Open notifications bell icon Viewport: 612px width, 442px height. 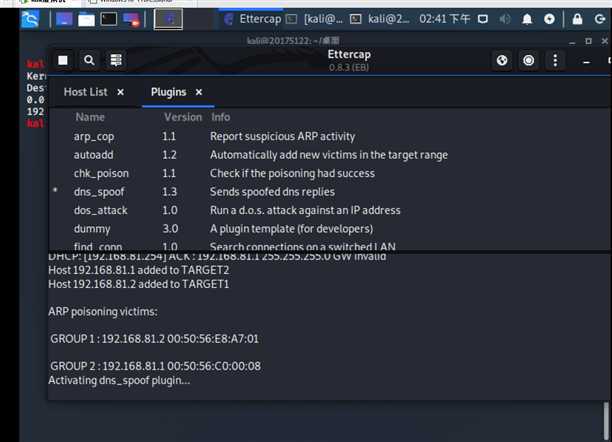click(527, 19)
